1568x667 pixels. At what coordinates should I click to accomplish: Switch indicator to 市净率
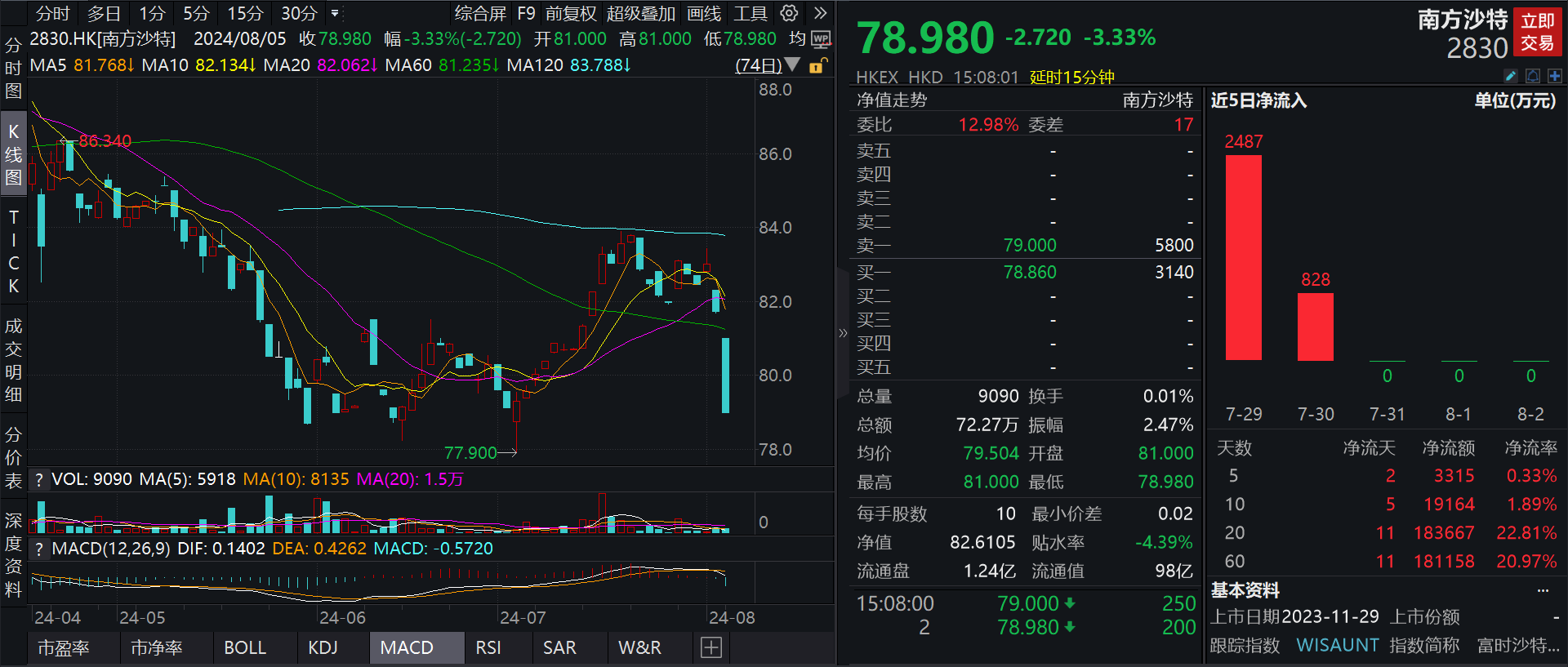(x=157, y=647)
